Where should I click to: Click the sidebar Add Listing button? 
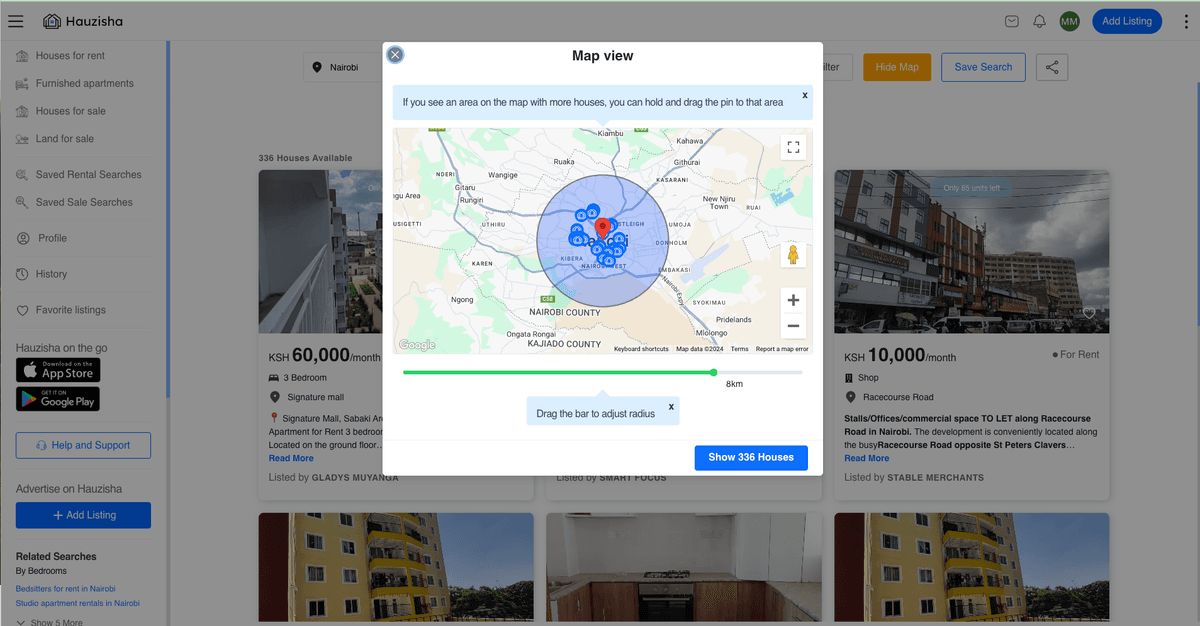(x=83, y=515)
